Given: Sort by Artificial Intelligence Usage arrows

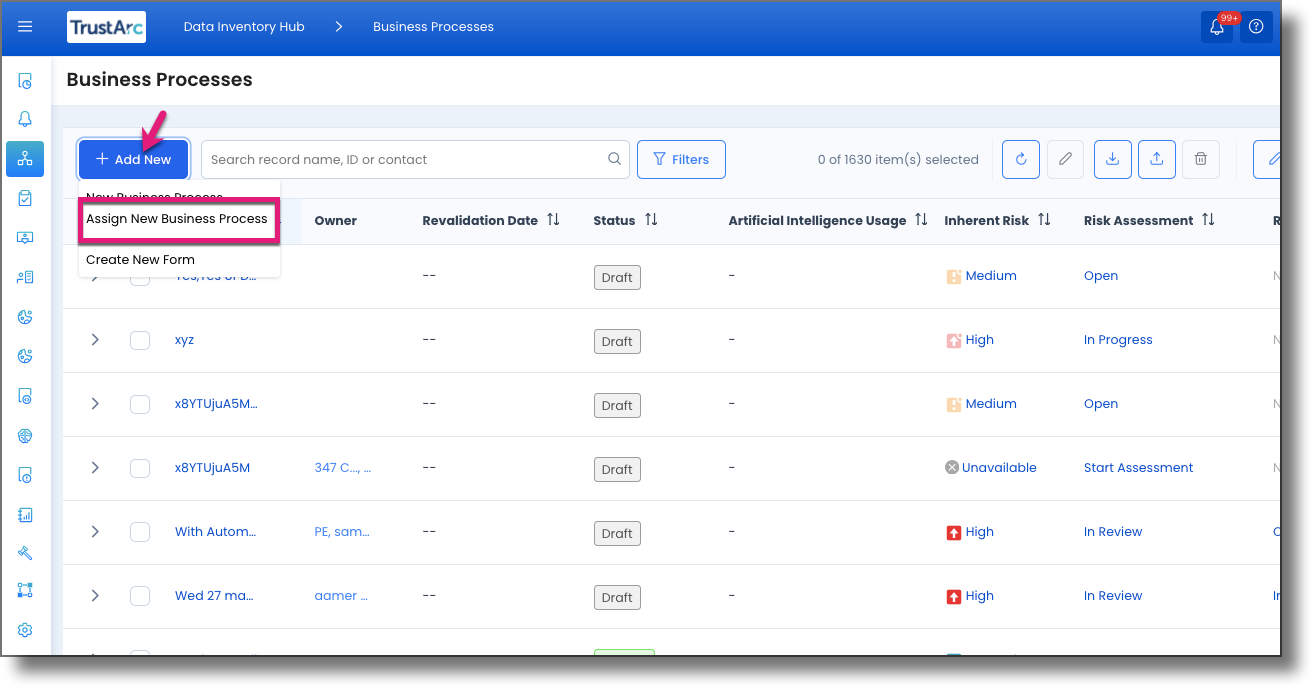Looking at the screenshot, I should pyautogui.click(x=921, y=220).
